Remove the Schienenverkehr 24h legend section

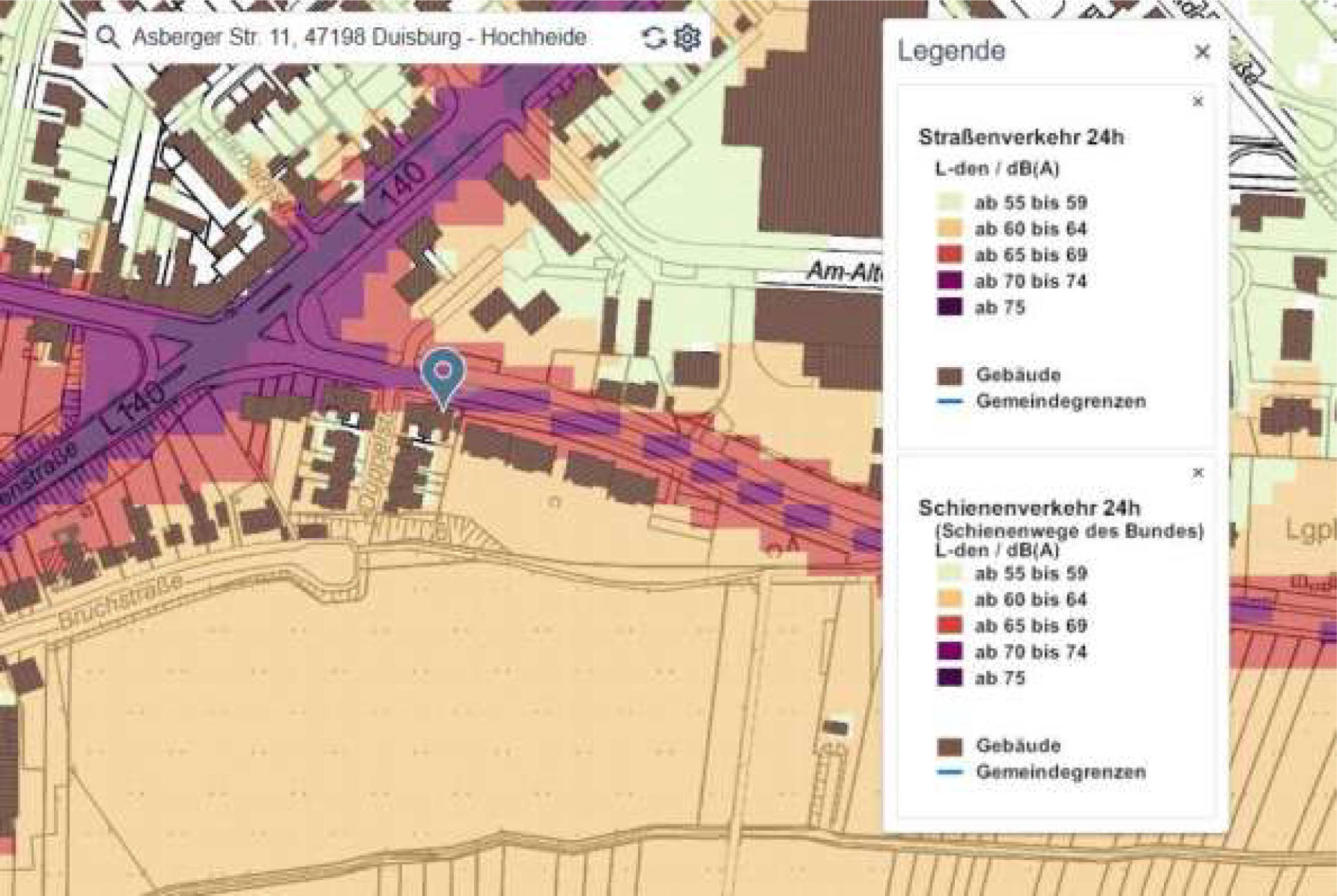pos(1198,473)
